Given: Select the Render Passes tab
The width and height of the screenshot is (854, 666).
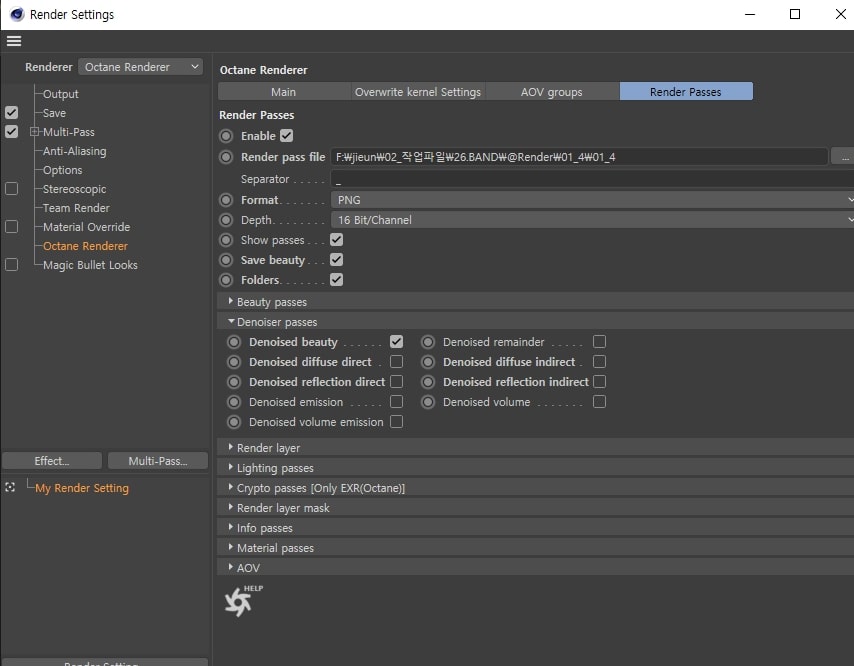Looking at the screenshot, I should (686, 91).
